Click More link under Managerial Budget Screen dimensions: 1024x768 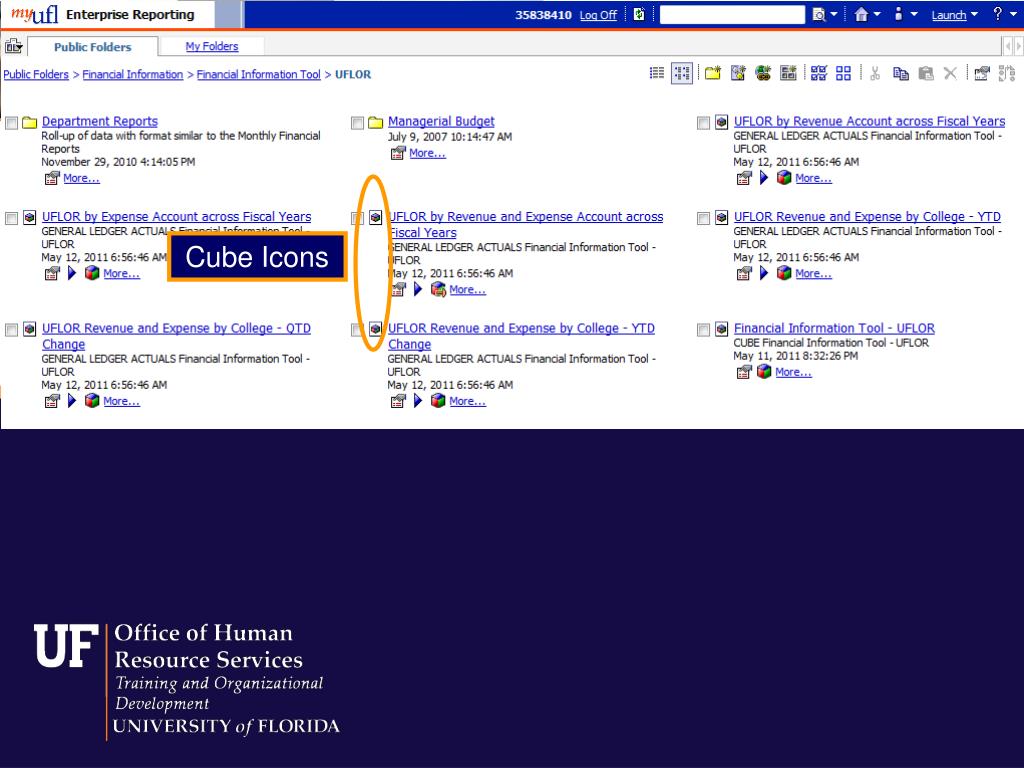[x=427, y=153]
